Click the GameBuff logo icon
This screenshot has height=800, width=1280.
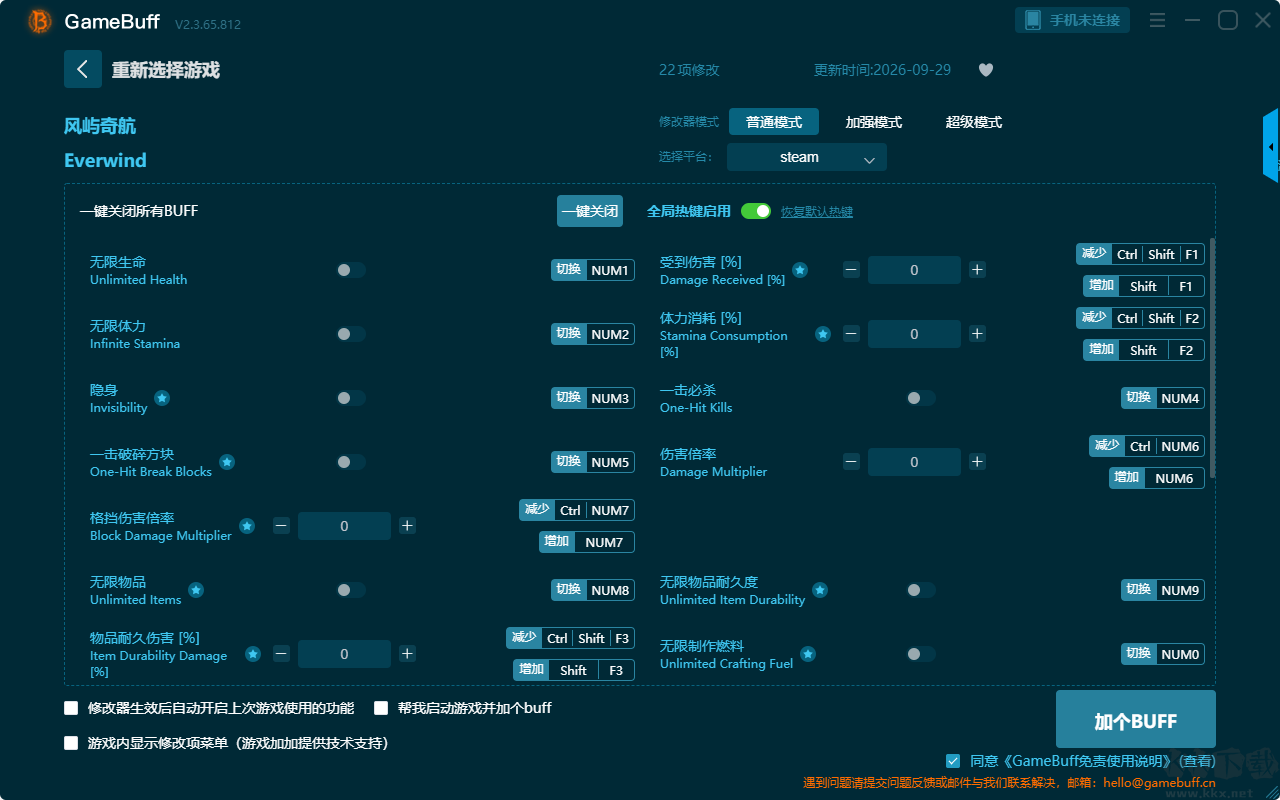pyautogui.click(x=40, y=21)
